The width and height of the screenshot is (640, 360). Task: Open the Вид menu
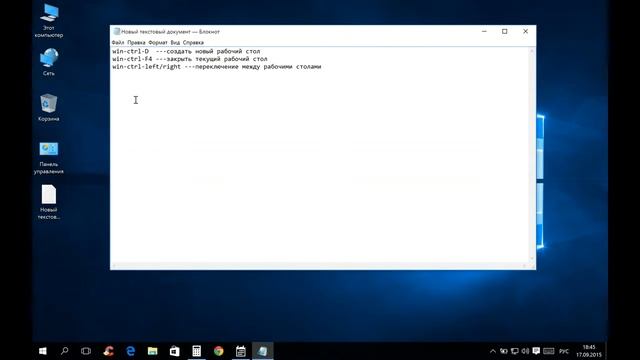tap(175, 42)
